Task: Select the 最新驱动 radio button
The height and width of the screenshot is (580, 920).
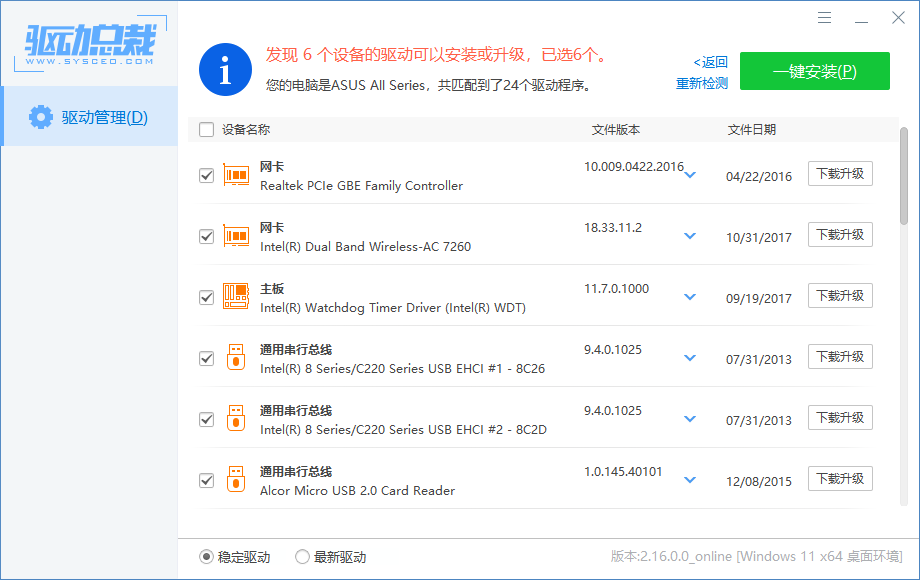Action: click(302, 557)
